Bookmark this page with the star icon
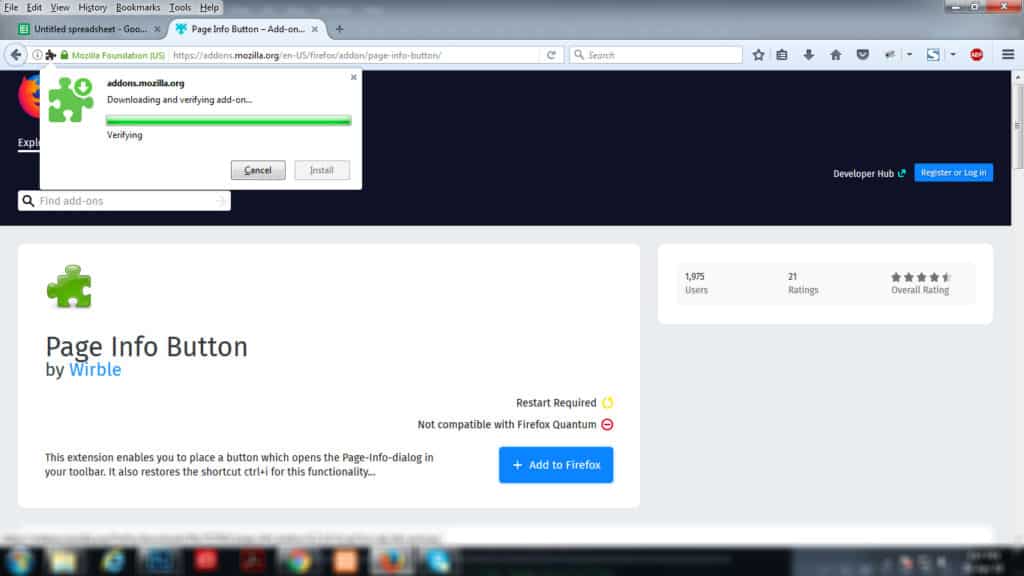This screenshot has width=1024, height=576. coord(758,55)
